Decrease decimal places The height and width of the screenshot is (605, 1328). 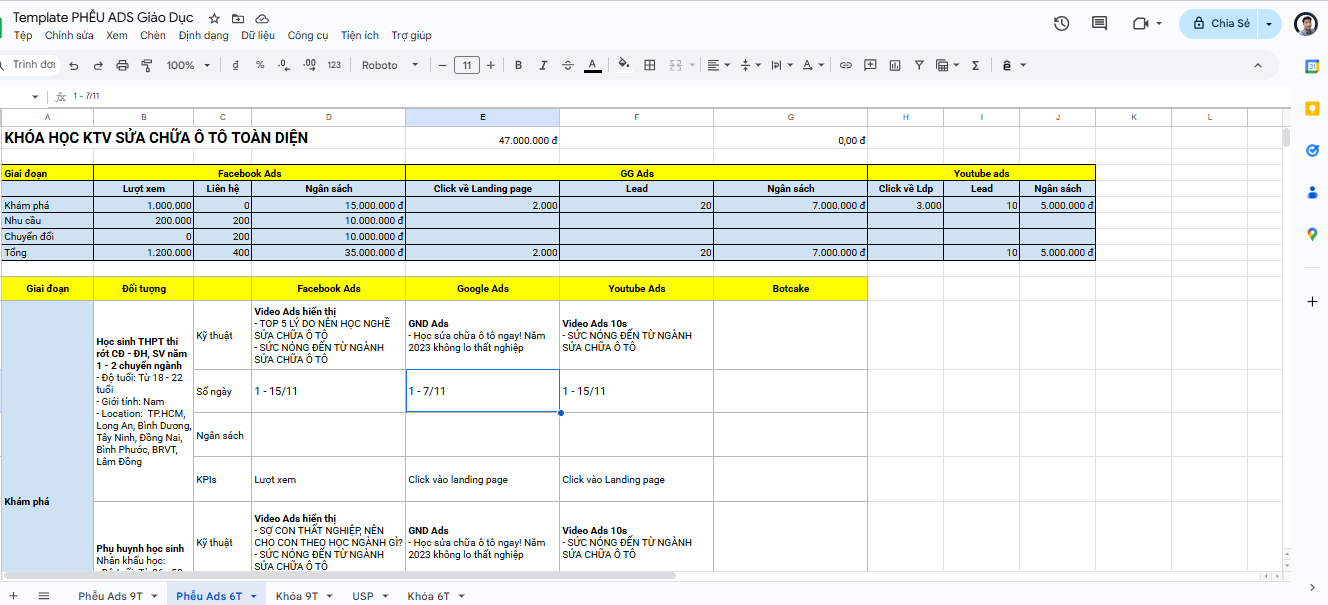[284, 65]
